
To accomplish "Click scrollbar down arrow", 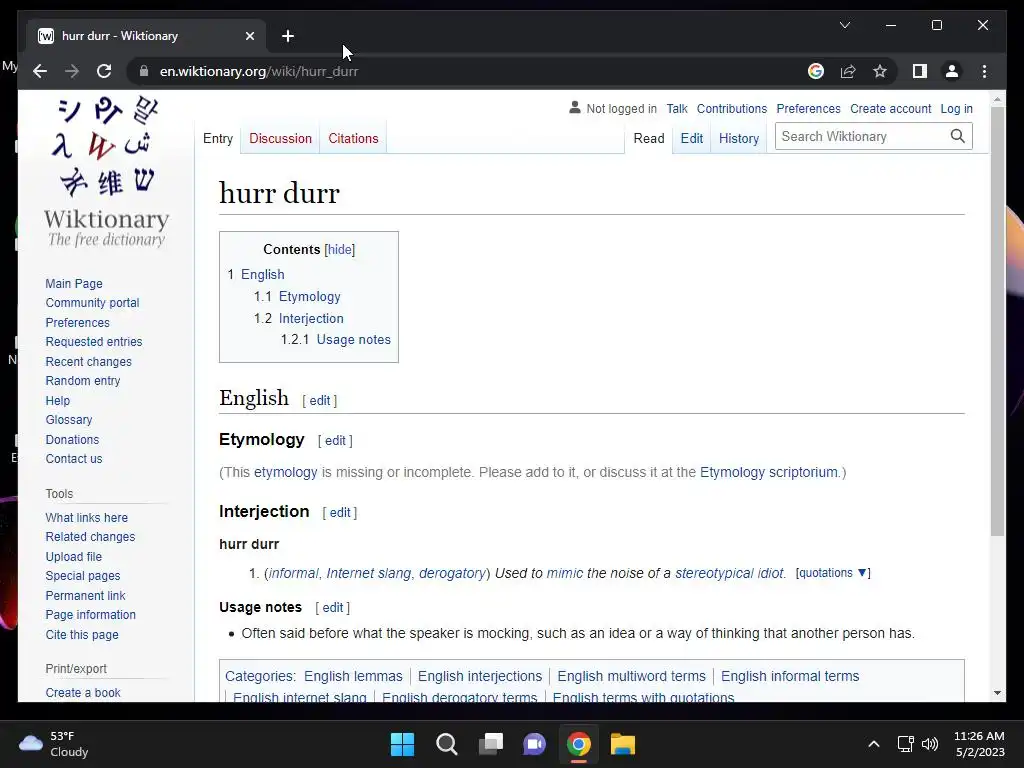I will pyautogui.click(x=997, y=693).
